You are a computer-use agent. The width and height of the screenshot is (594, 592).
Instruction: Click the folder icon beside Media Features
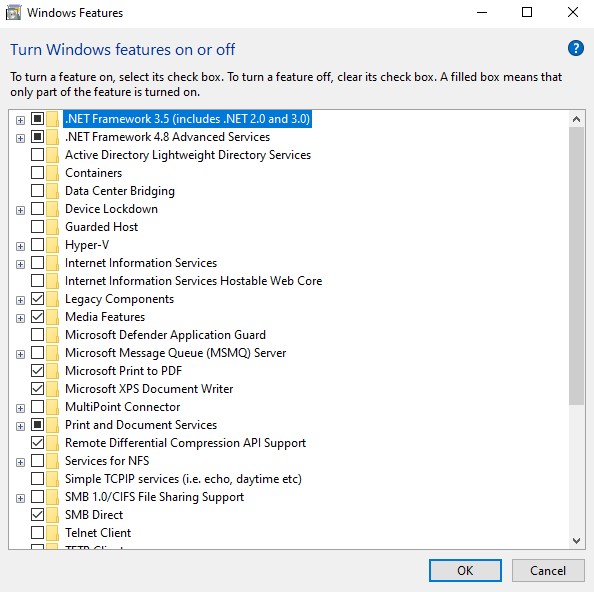coord(53,317)
